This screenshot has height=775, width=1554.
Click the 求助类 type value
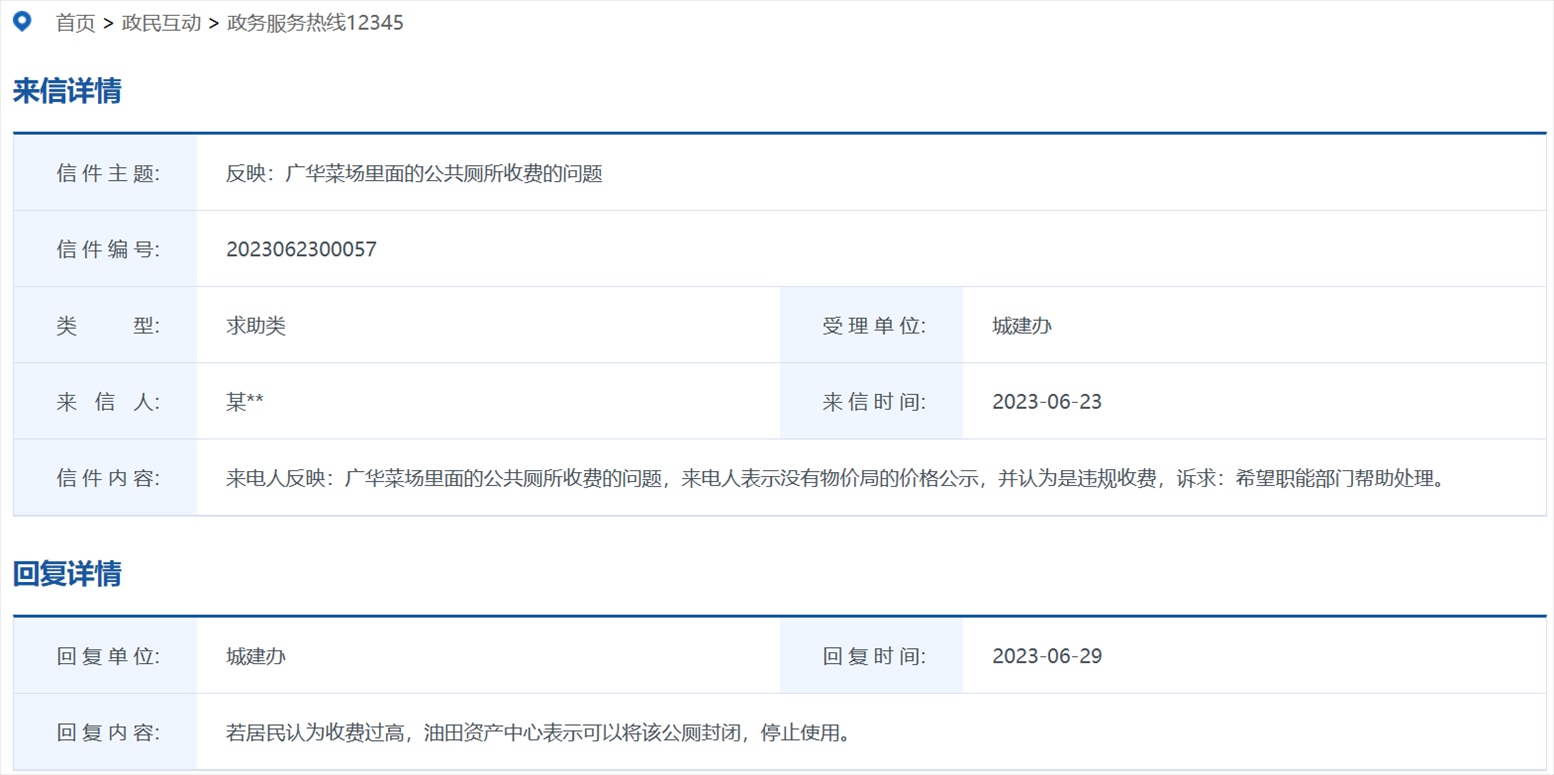(256, 326)
